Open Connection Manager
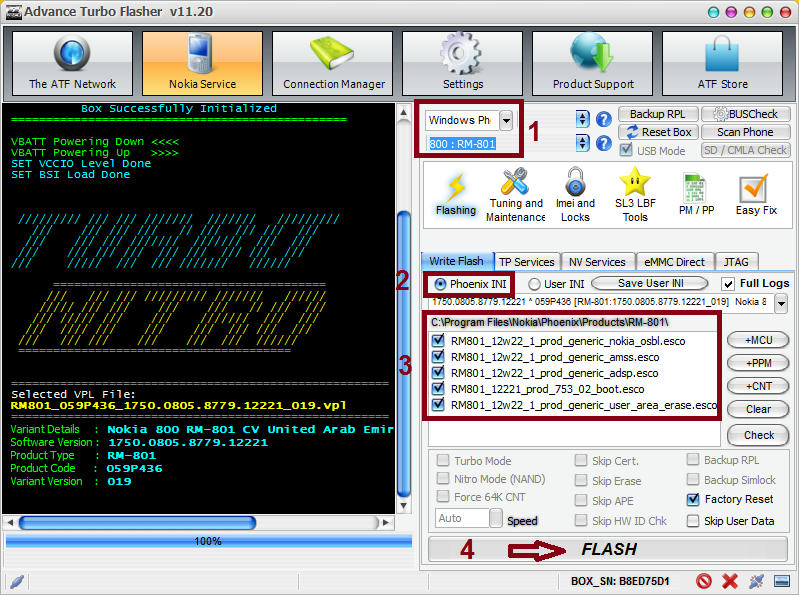The width and height of the screenshot is (799, 595). pos(333,63)
